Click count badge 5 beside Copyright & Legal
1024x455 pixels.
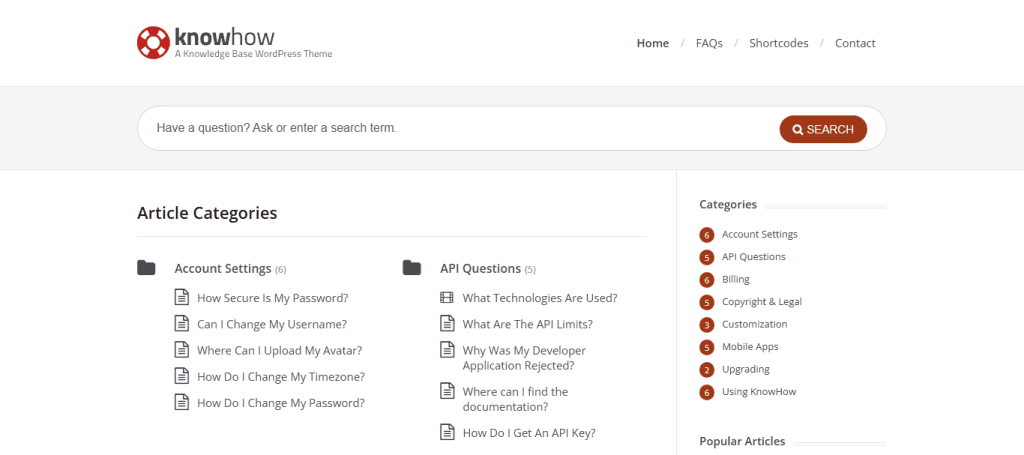(707, 302)
